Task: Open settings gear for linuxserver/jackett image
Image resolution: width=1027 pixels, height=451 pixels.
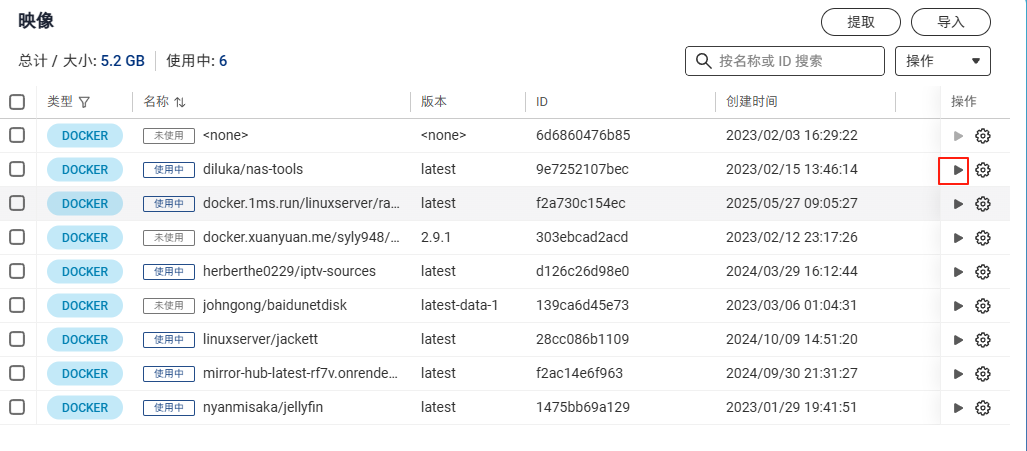Action: (x=982, y=340)
